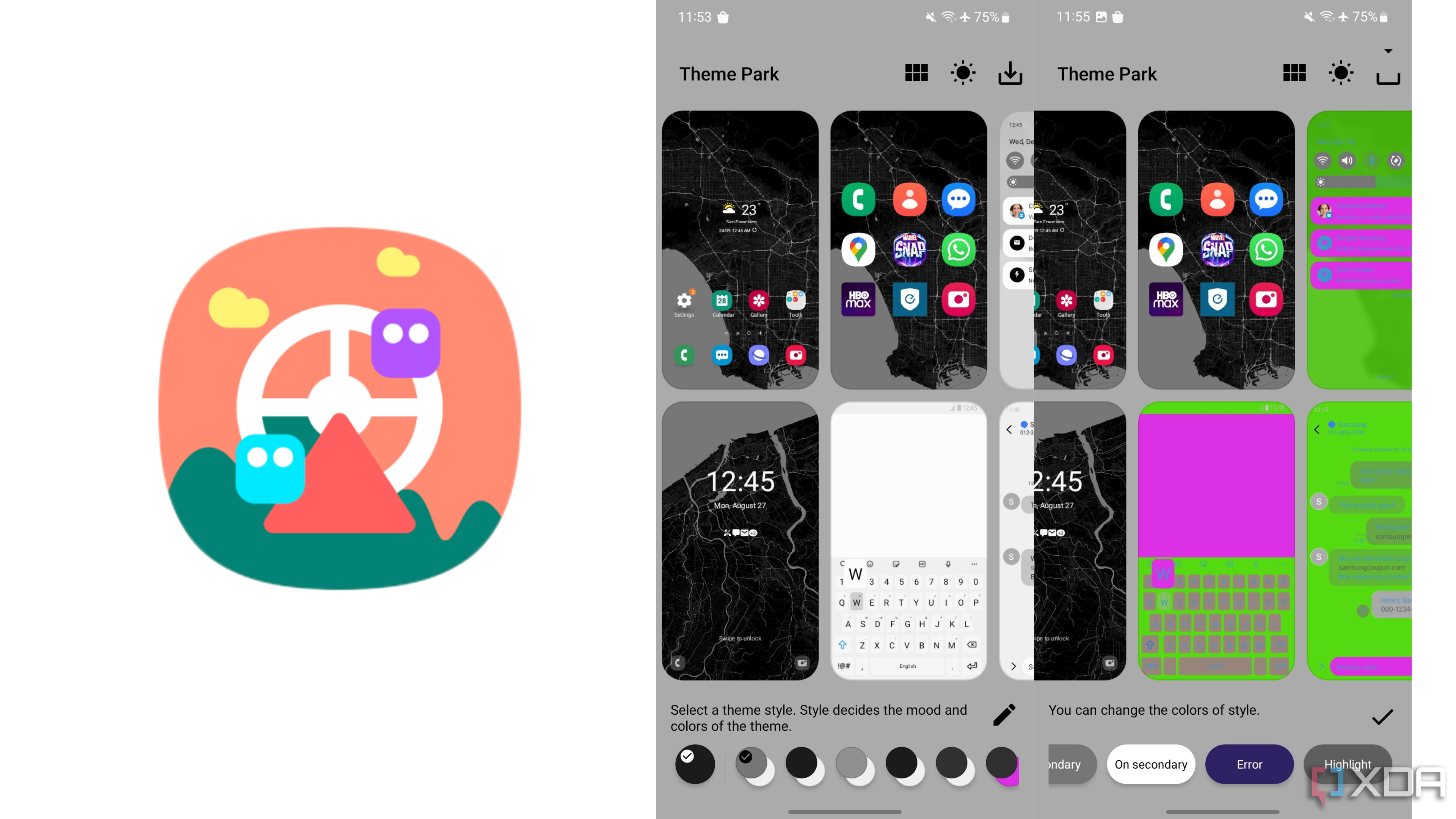Select the Highlight tab item
This screenshot has width=1456, height=819.
point(1348,764)
